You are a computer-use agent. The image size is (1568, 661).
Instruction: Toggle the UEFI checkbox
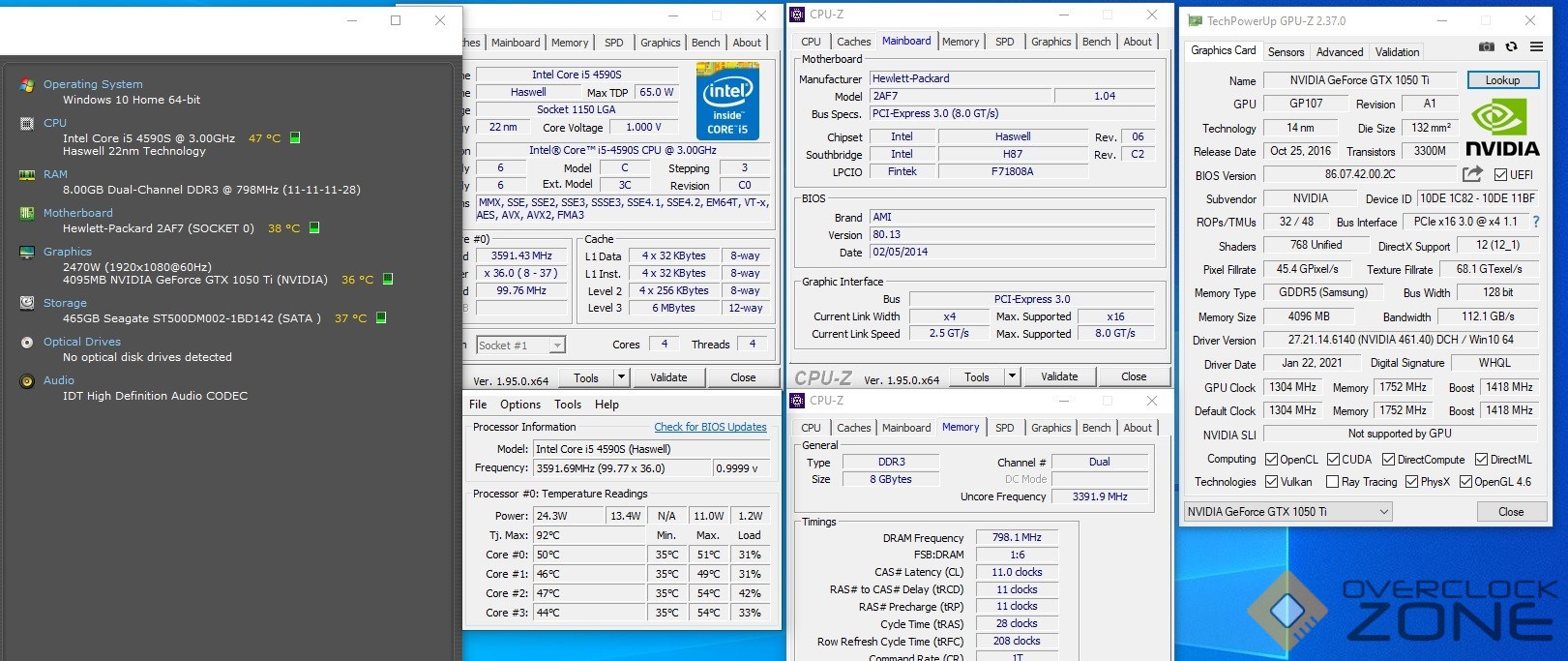tap(1500, 175)
